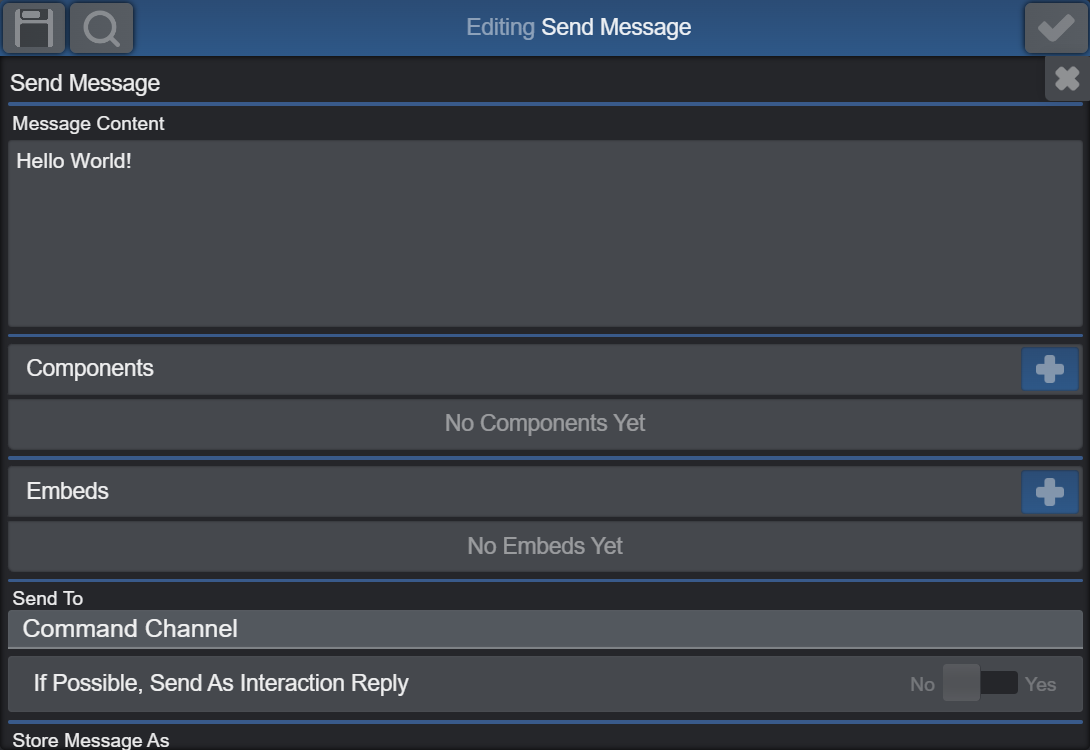Viewport: 1090px width, 750px height.
Task: Click the 'No Embeds Yet' placeholder row
Action: [x=545, y=546]
